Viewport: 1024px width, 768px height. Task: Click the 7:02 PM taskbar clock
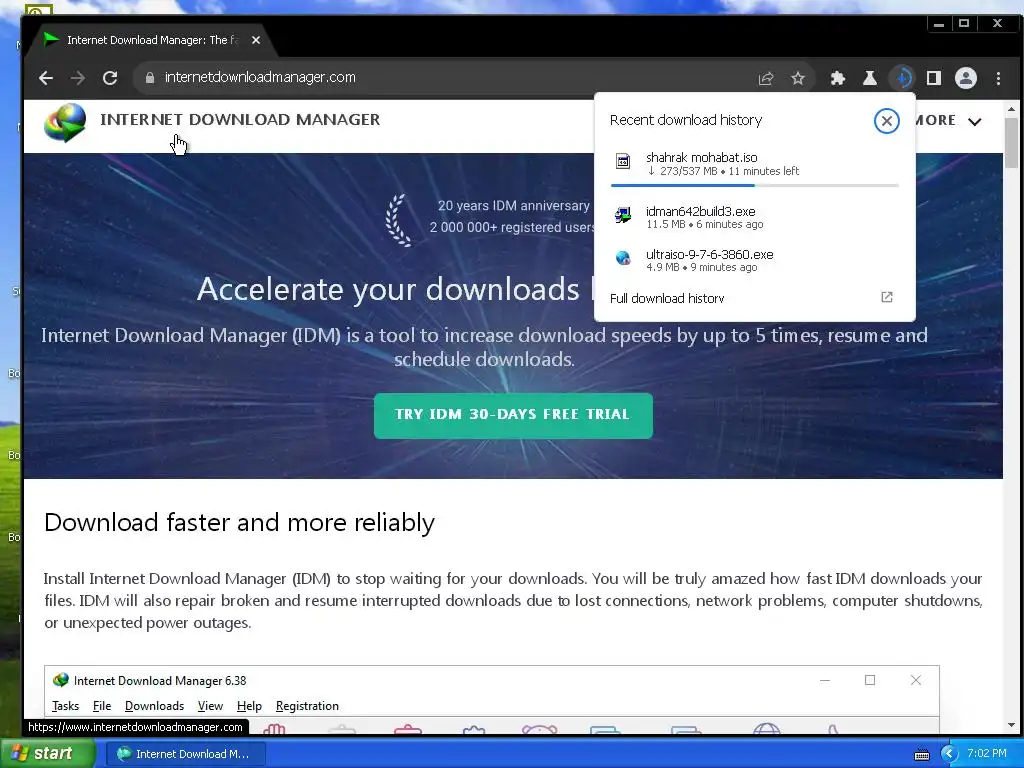click(987, 753)
